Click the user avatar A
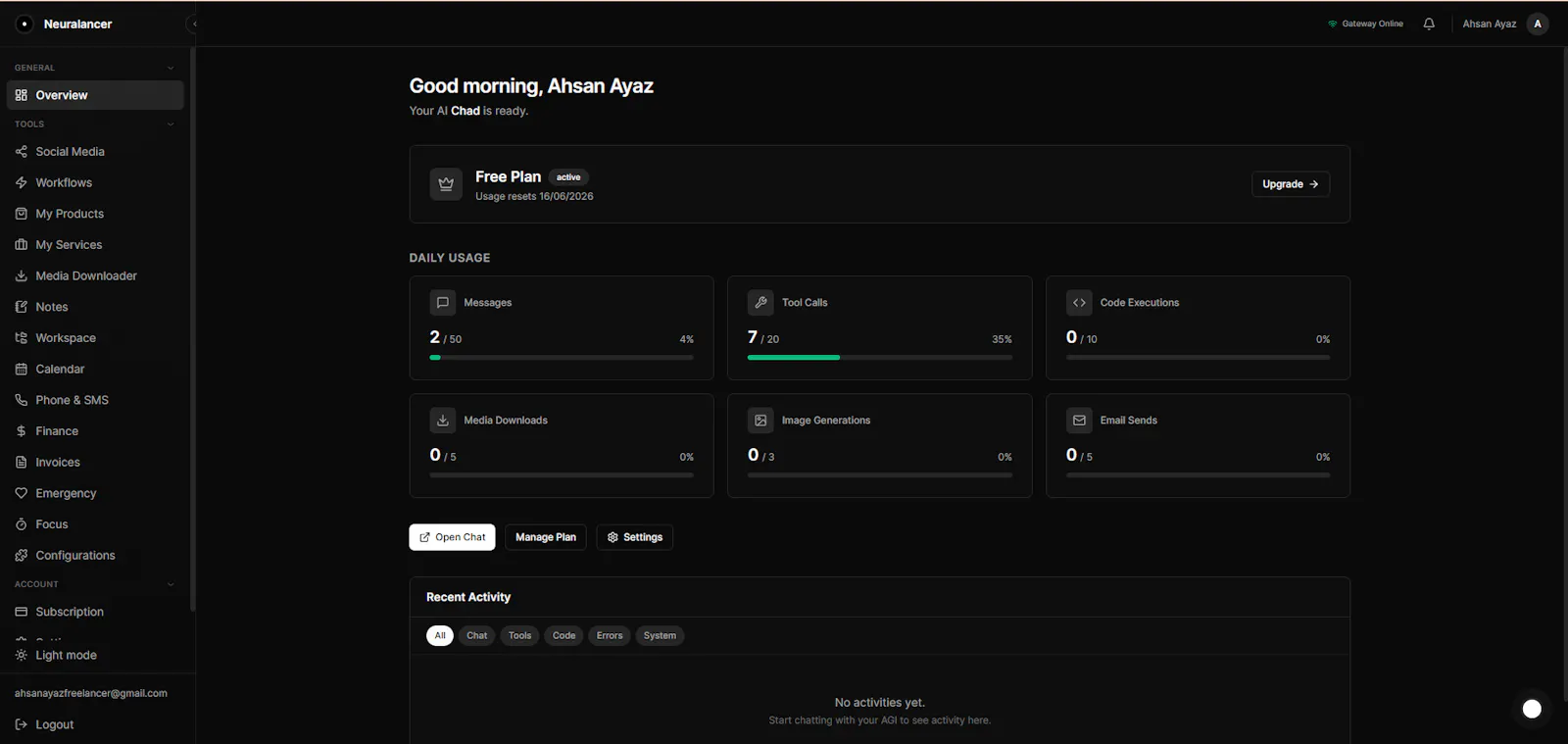The width and height of the screenshot is (1568, 744). coord(1538,24)
